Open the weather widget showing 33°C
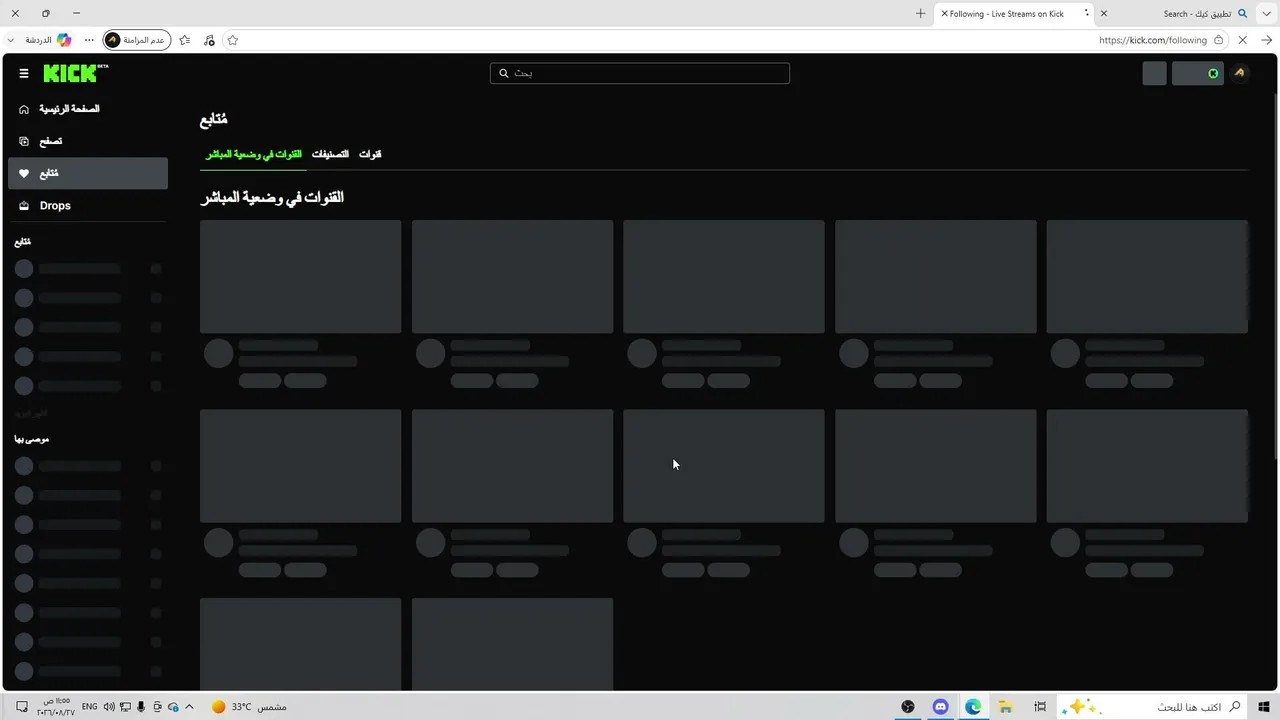Viewport: 1280px width, 720px height. click(x=249, y=707)
